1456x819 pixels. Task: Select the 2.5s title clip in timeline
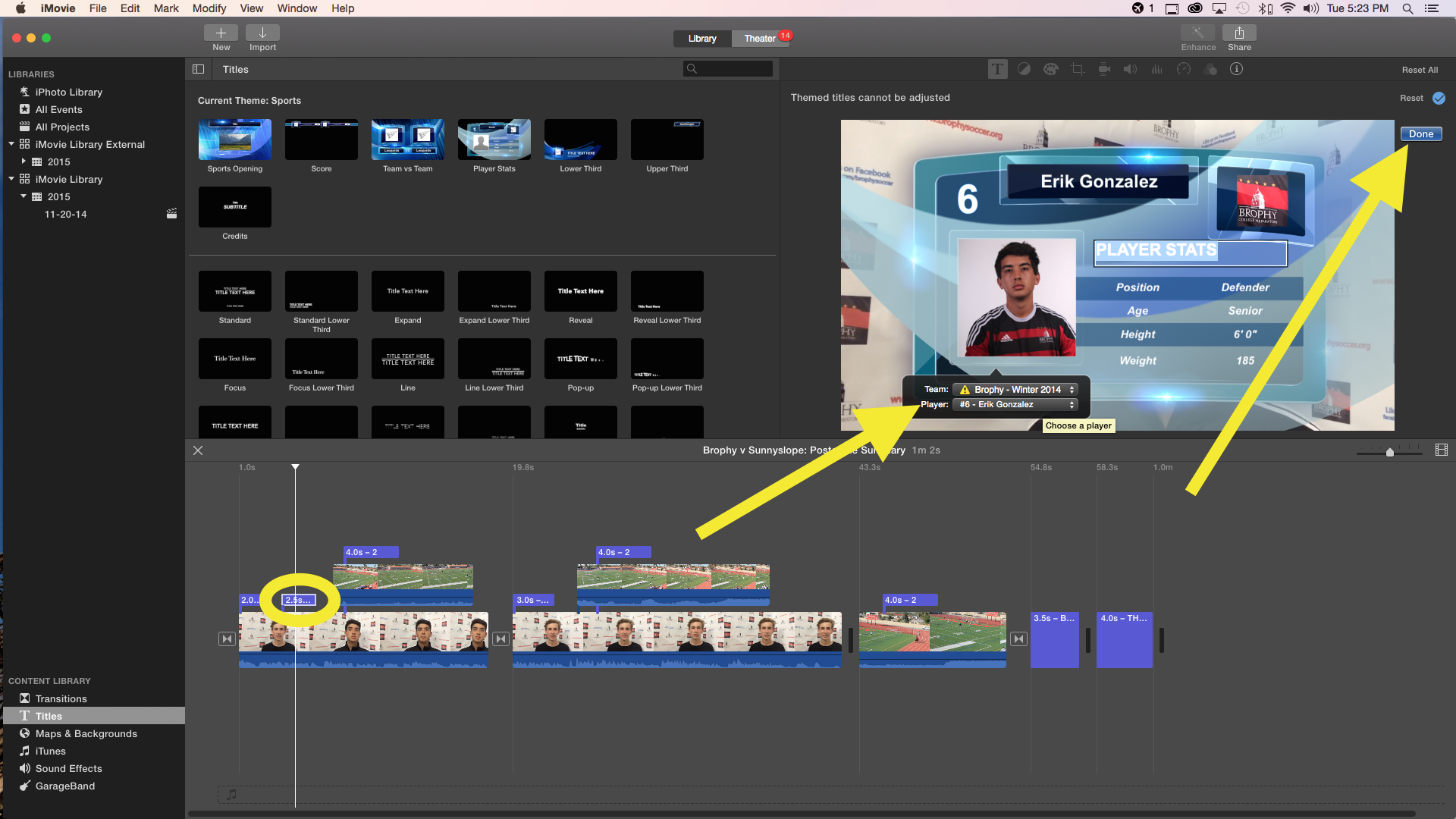(299, 600)
